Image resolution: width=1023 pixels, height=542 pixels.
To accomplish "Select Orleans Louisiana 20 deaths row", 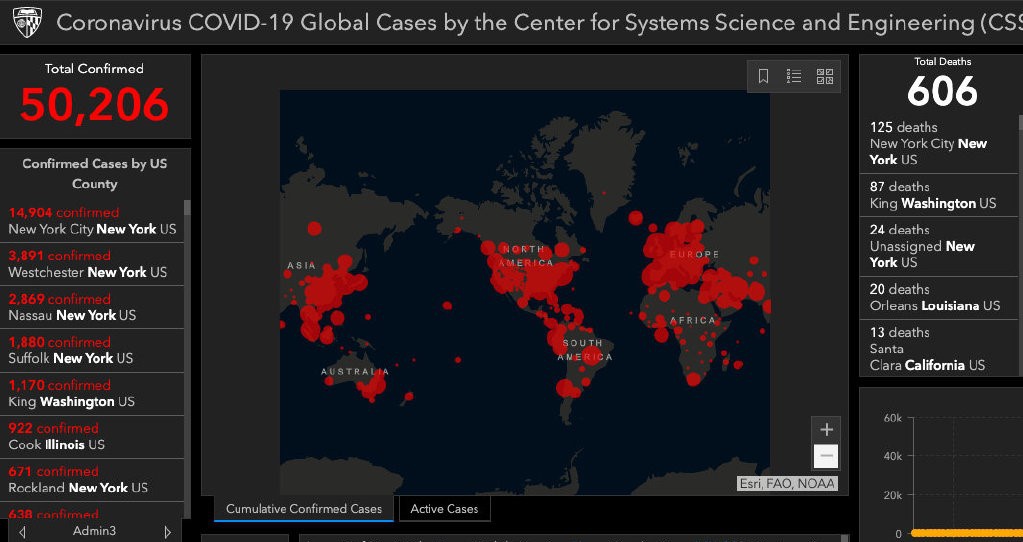I will point(939,297).
